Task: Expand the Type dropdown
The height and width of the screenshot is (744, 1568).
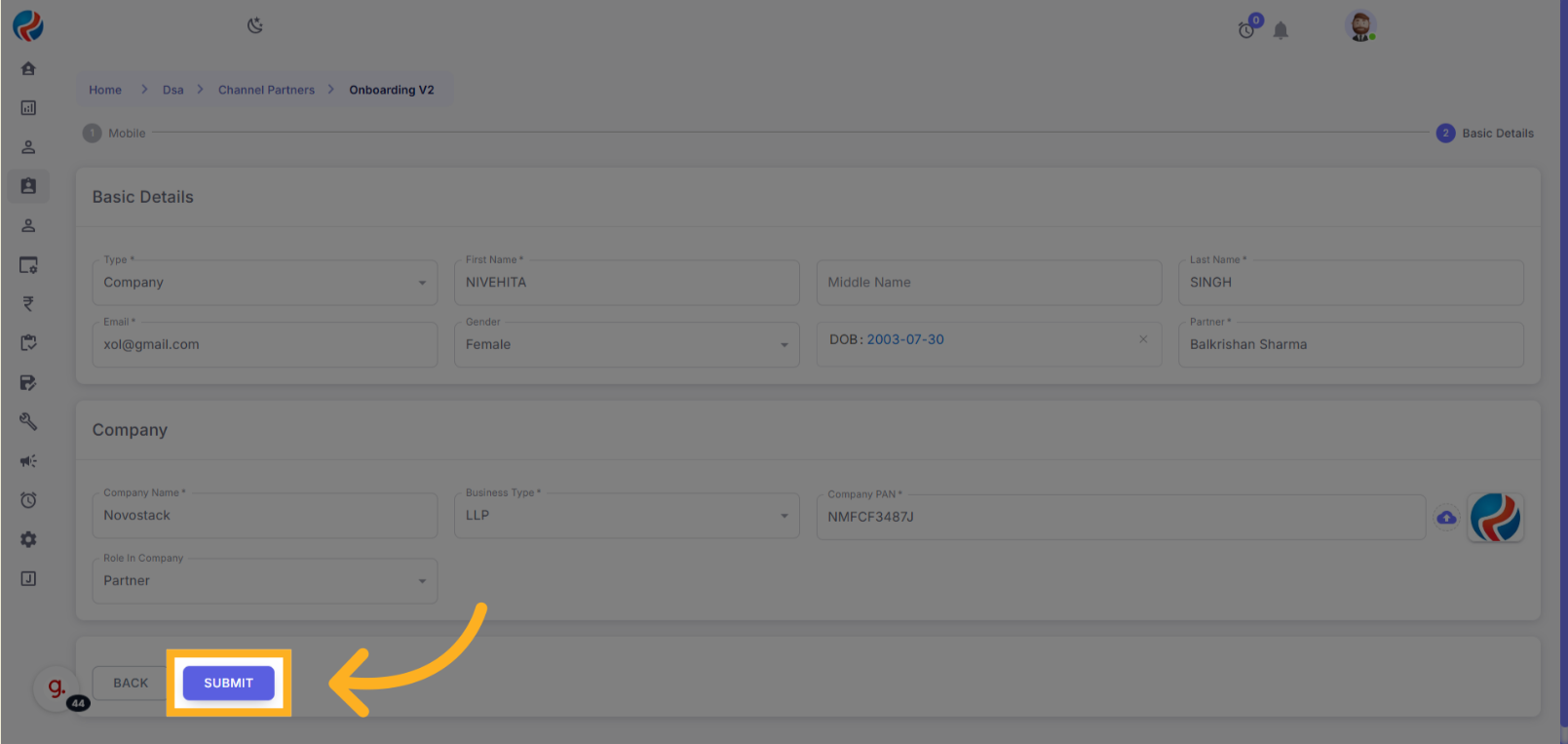Action: (x=422, y=283)
